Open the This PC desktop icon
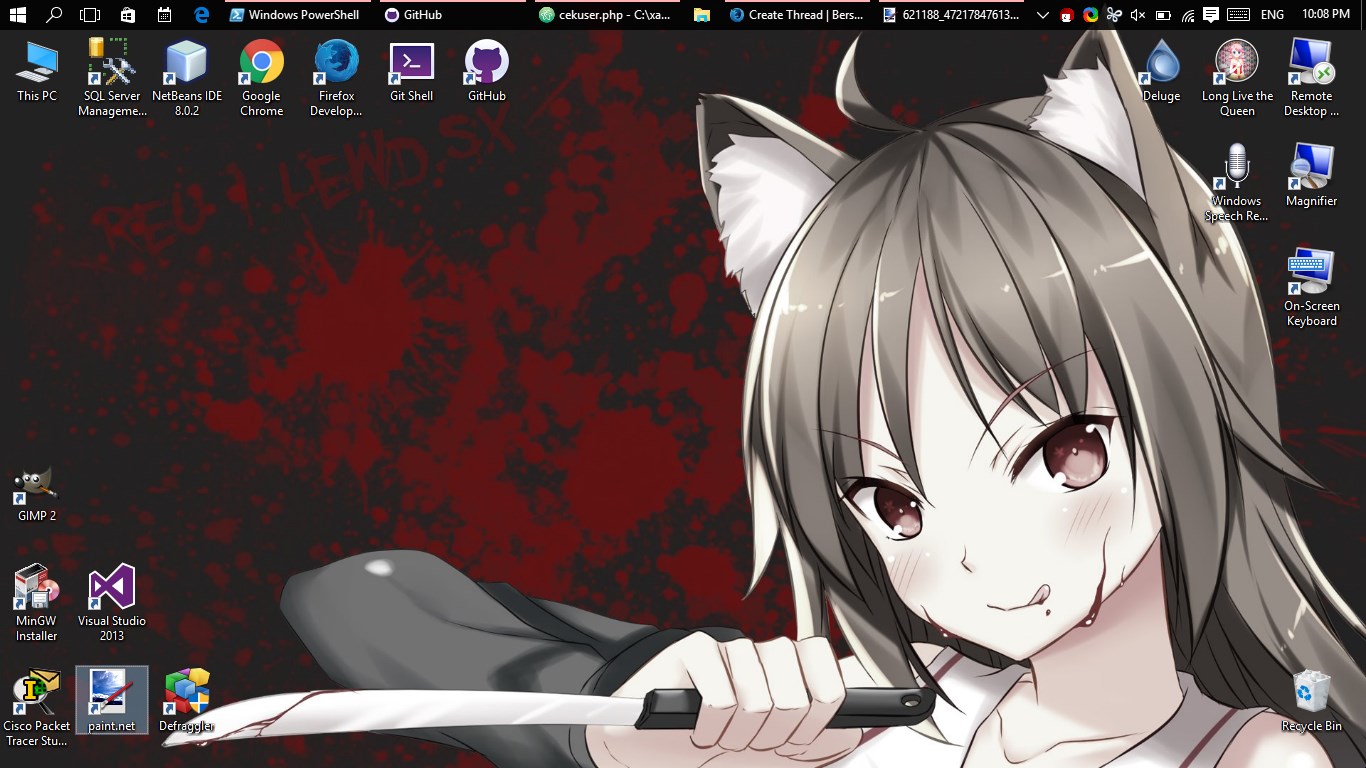Image resolution: width=1366 pixels, height=768 pixels. pos(37,71)
